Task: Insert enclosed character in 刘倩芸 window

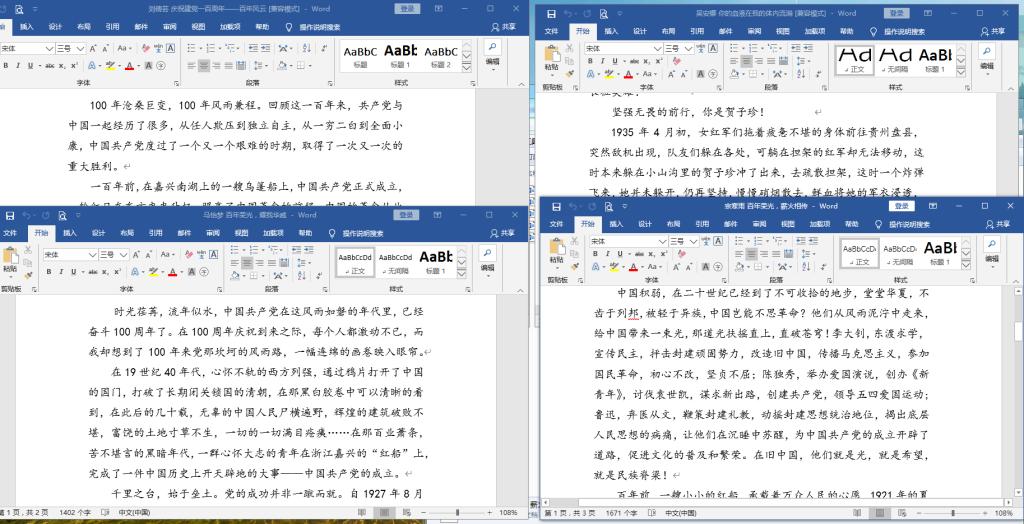Action: coord(160,65)
